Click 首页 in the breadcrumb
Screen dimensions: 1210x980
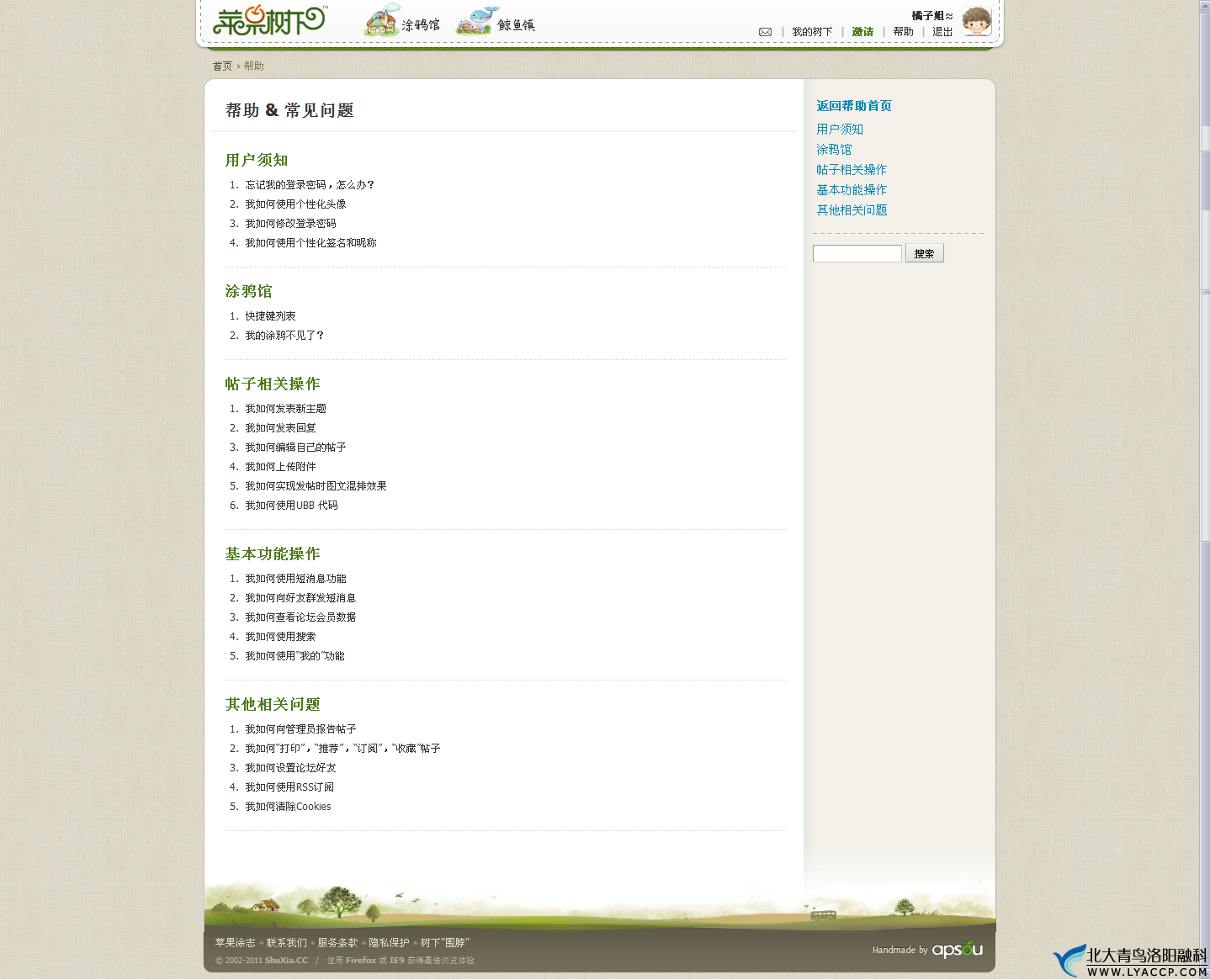coord(222,66)
